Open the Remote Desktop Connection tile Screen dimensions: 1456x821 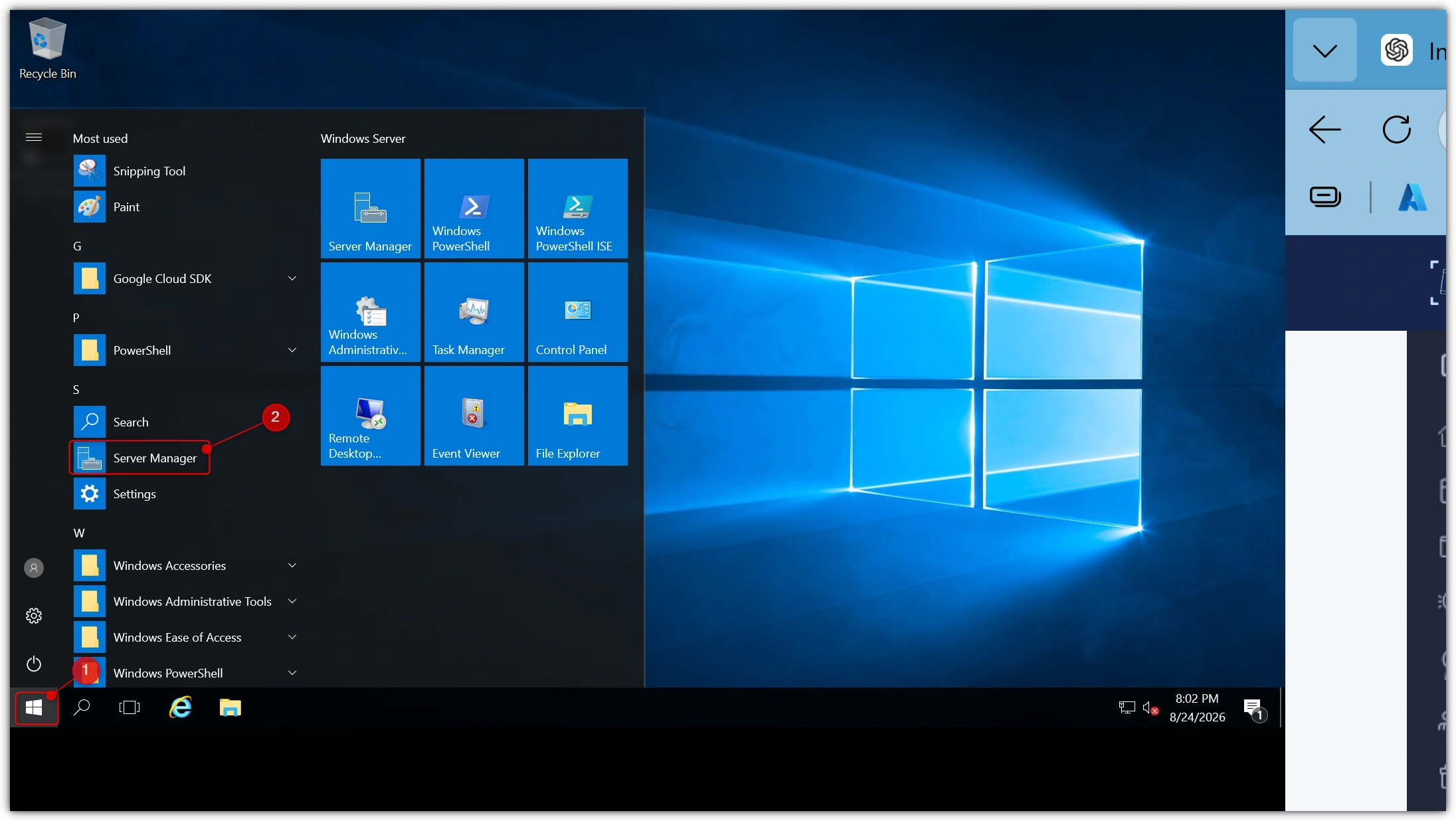pyautogui.click(x=371, y=416)
